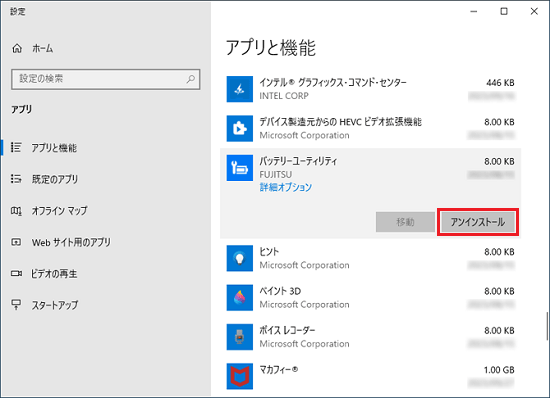The image size is (550, 398).
Task: Open the アプリと機能 sidebar item
Action: tap(105, 148)
